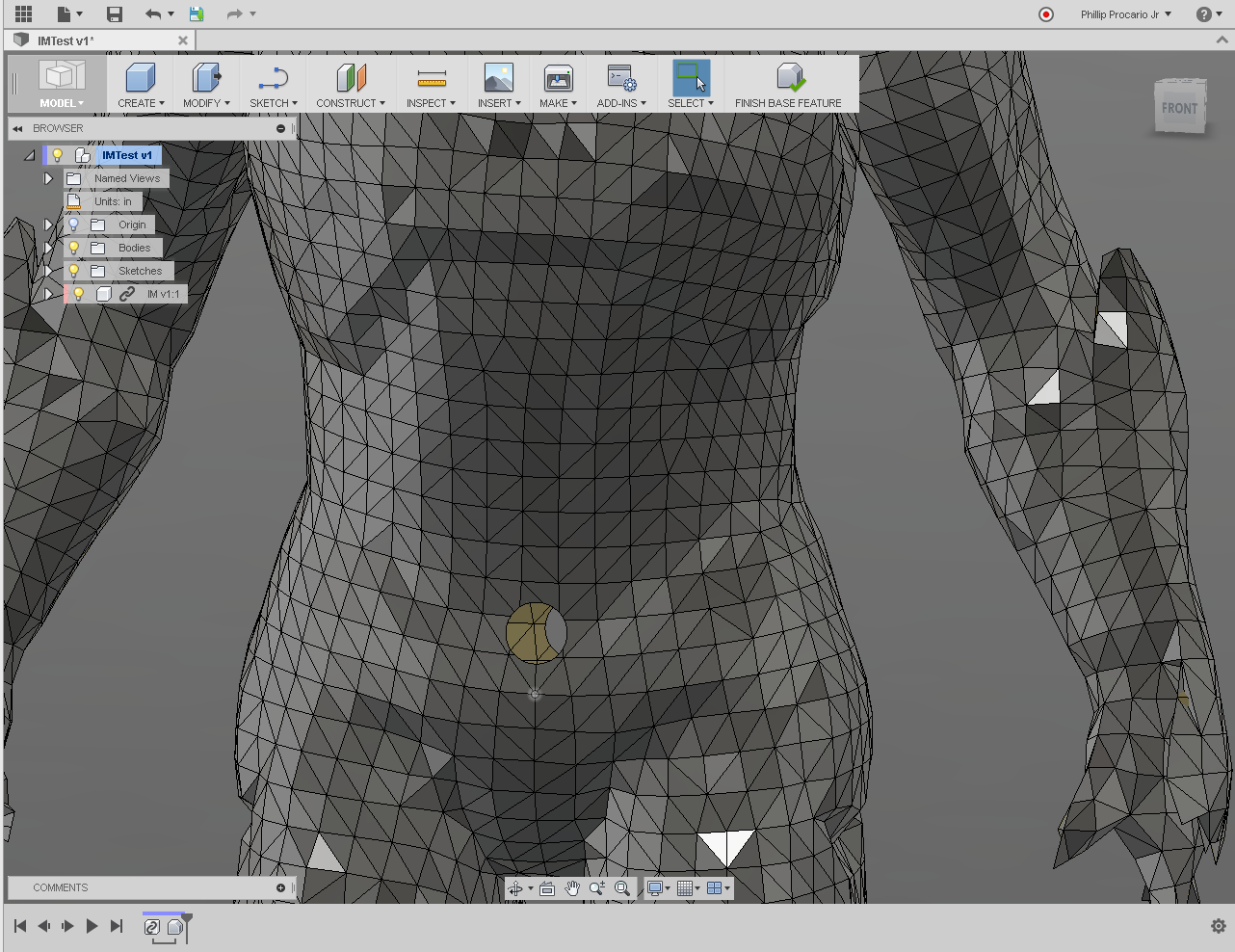
Task: Collapse the IMTest v1 root node
Action: click(x=30, y=155)
